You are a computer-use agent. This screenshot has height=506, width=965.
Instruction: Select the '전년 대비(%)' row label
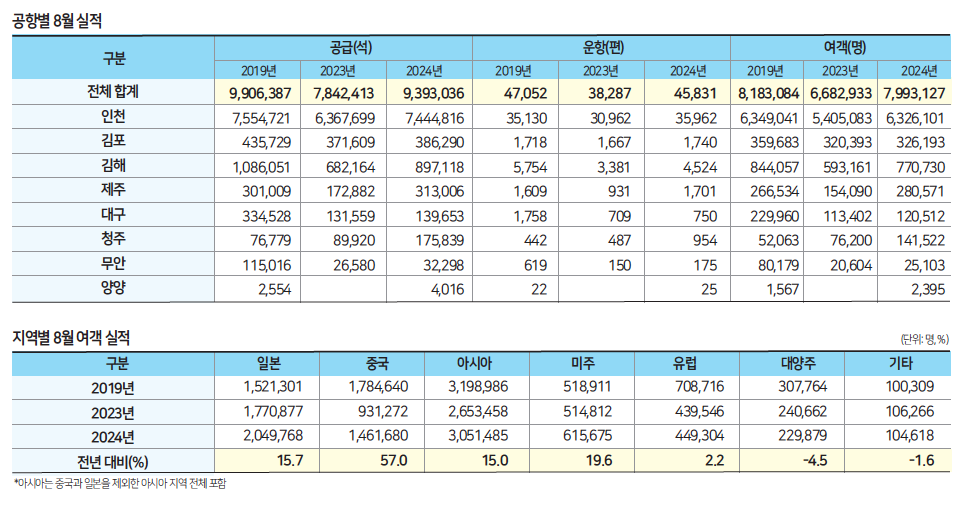pos(113,462)
